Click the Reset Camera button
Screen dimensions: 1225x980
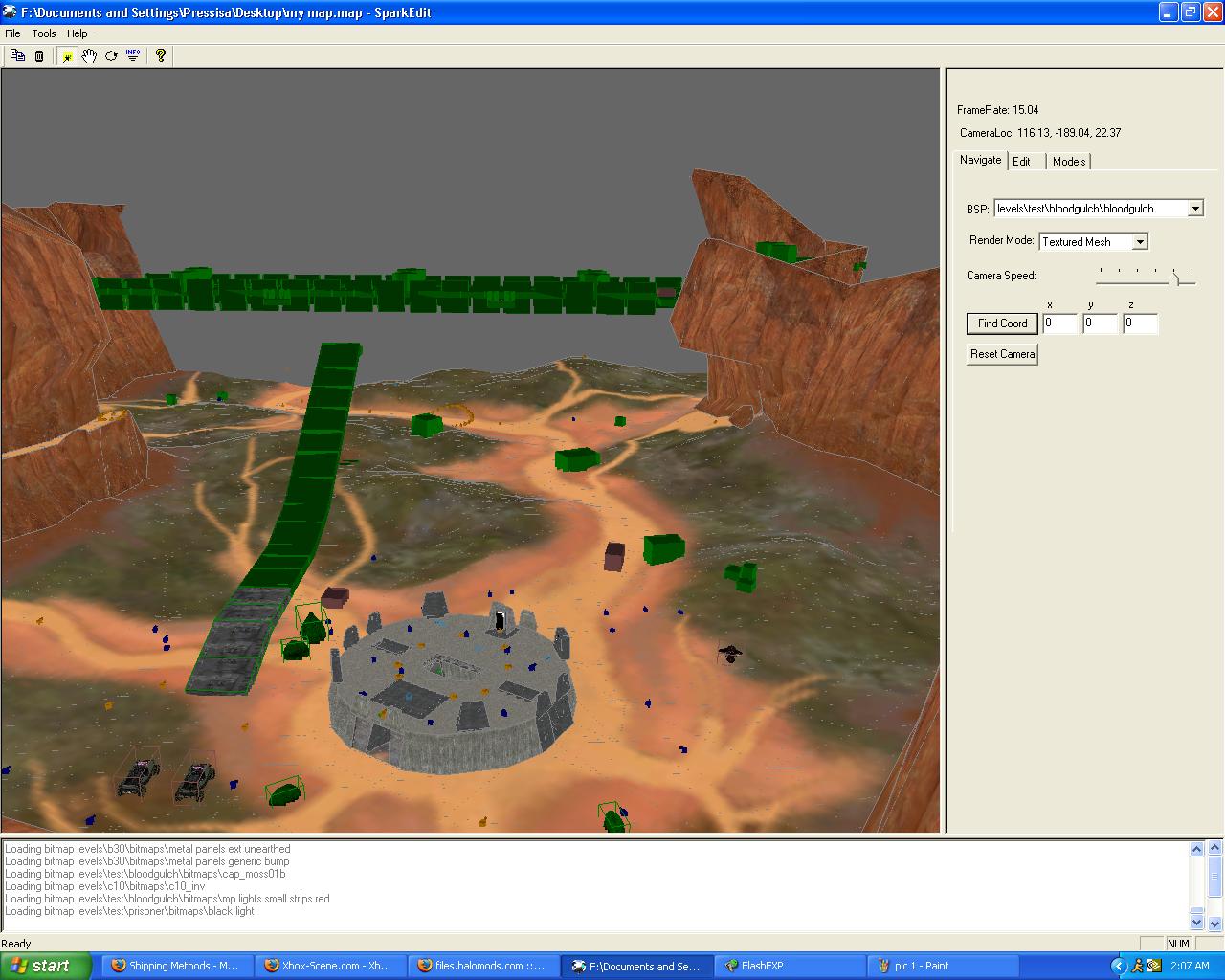[1002, 354]
